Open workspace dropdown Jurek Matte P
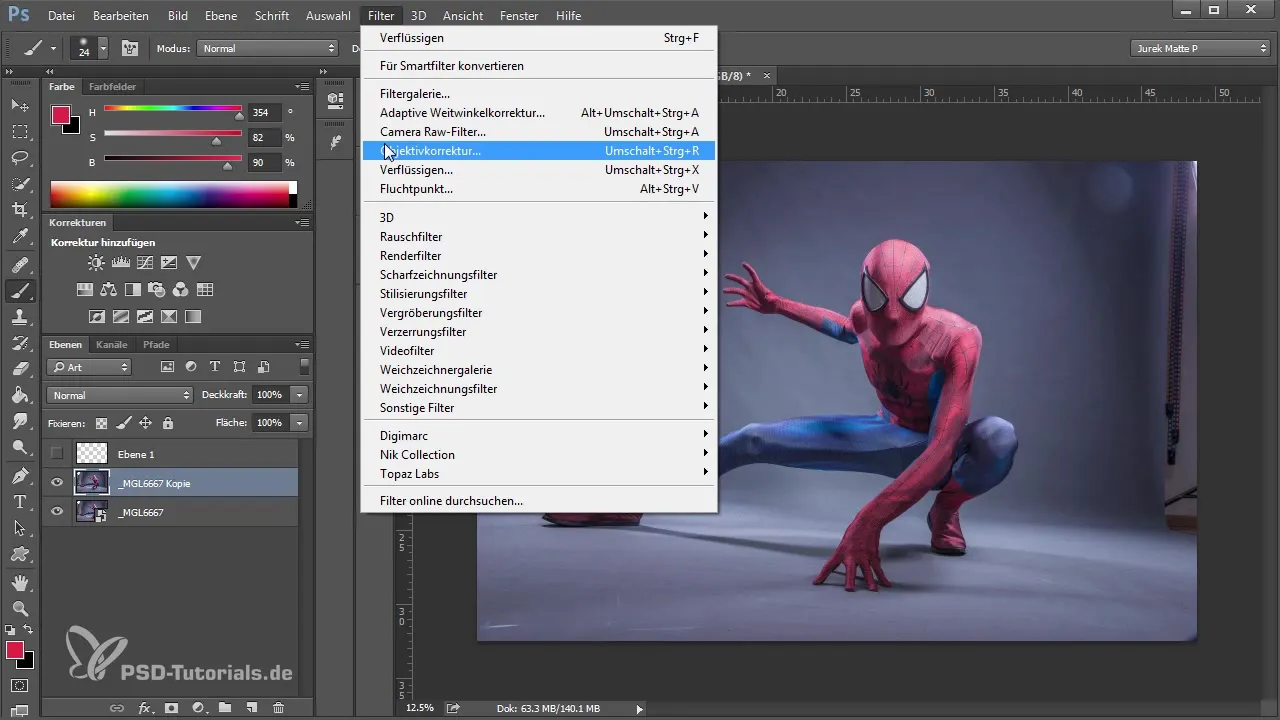This screenshot has width=1280, height=720. 1200,48
